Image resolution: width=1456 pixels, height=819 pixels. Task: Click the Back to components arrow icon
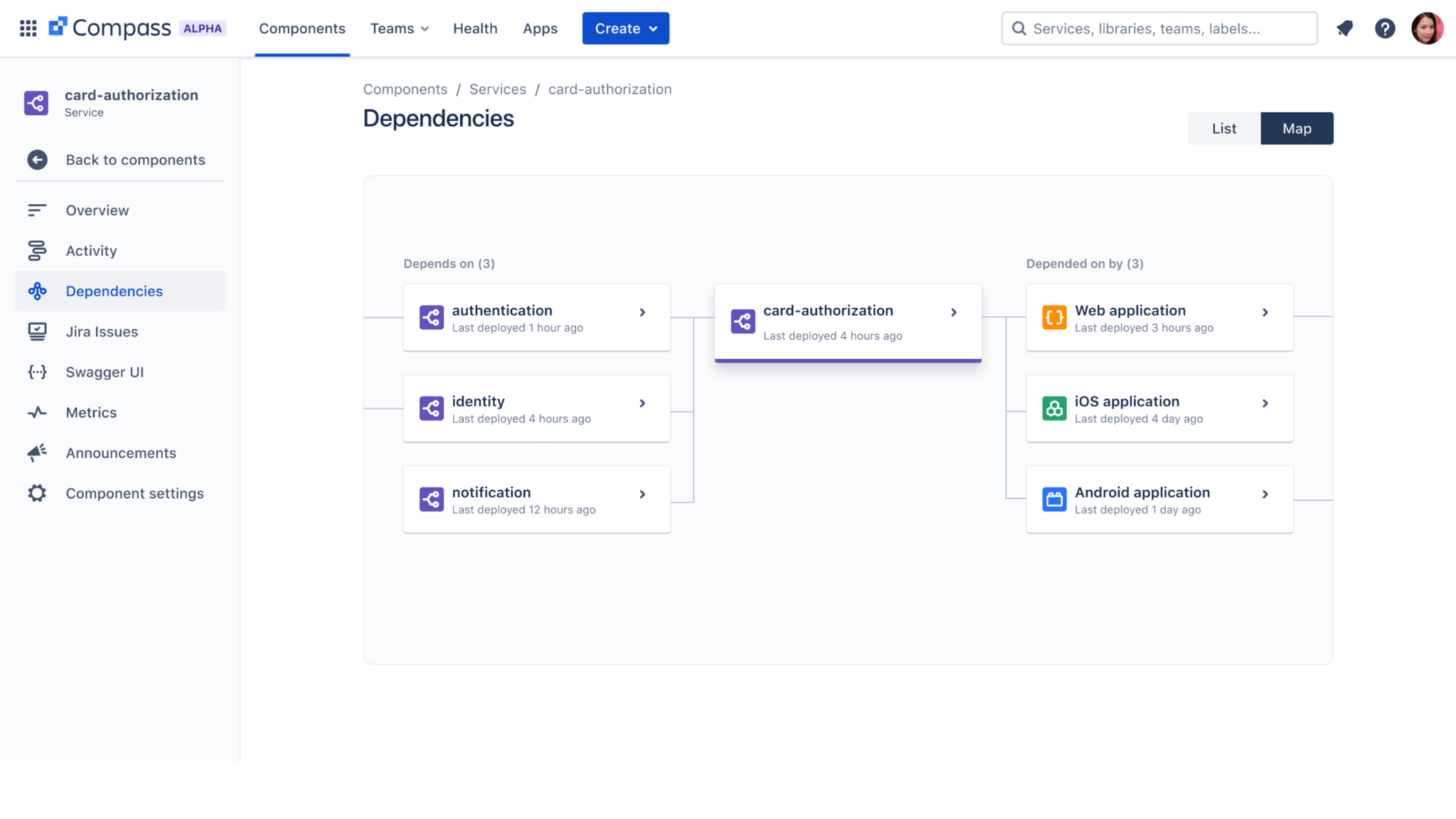click(x=37, y=160)
